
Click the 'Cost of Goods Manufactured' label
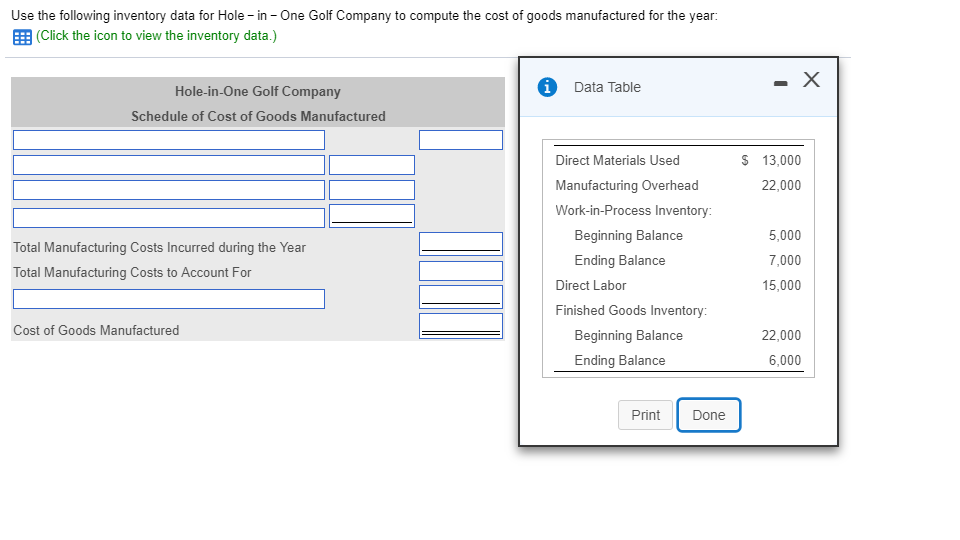(96, 331)
